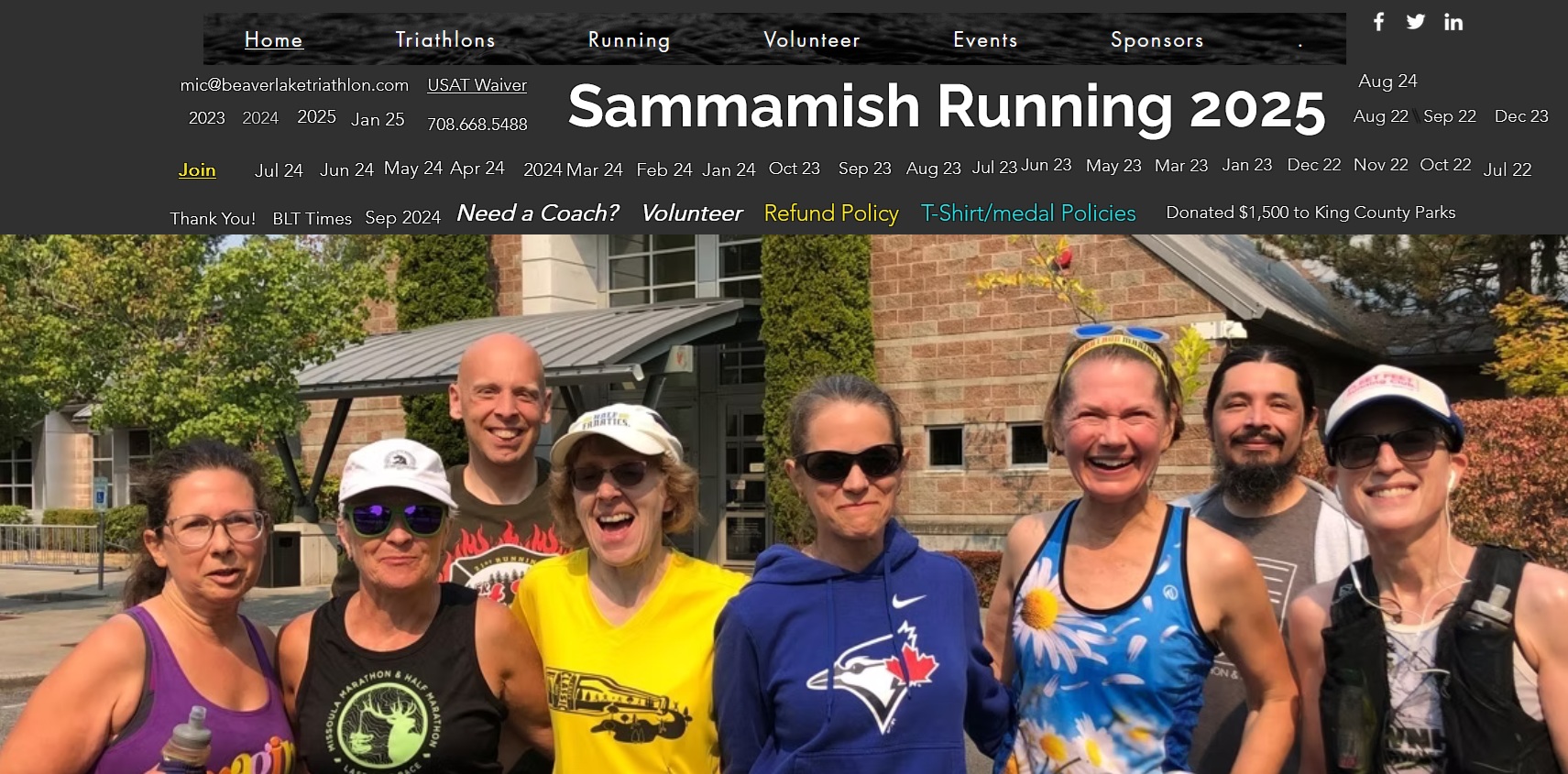The width and height of the screenshot is (1568, 774).
Task: Open the Triathlons menu
Action: tap(445, 39)
